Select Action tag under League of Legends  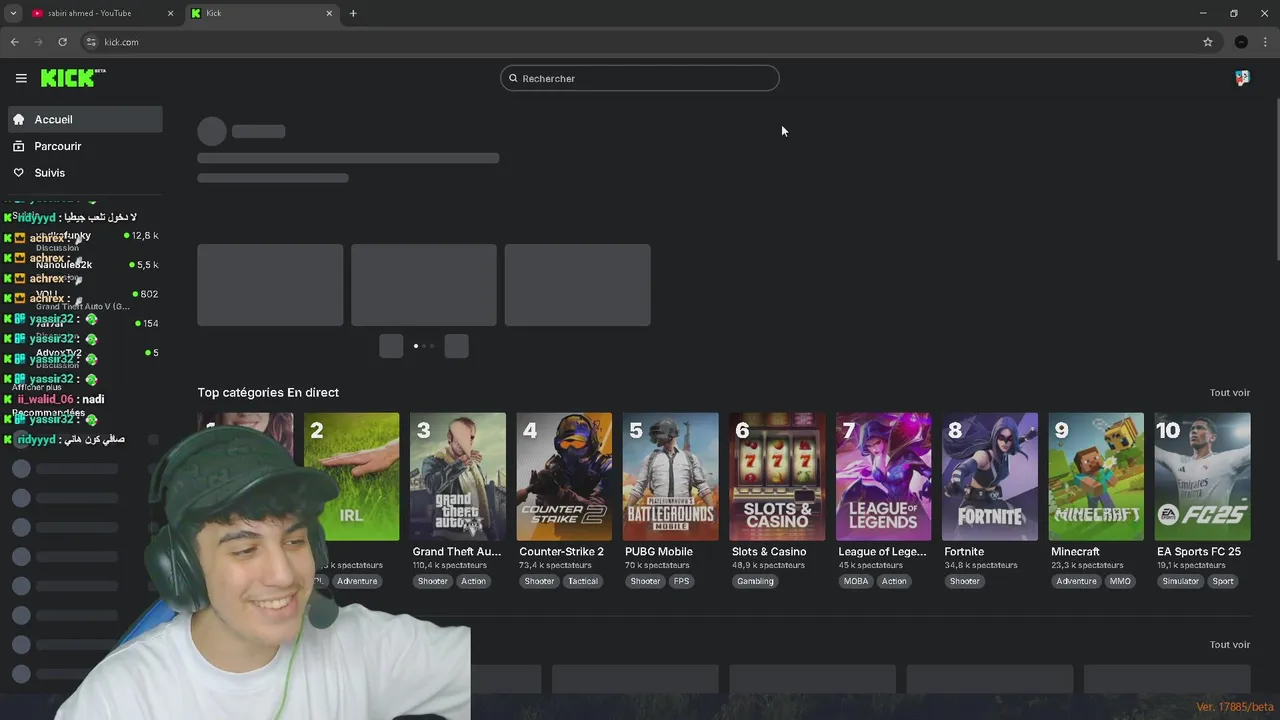(x=894, y=581)
